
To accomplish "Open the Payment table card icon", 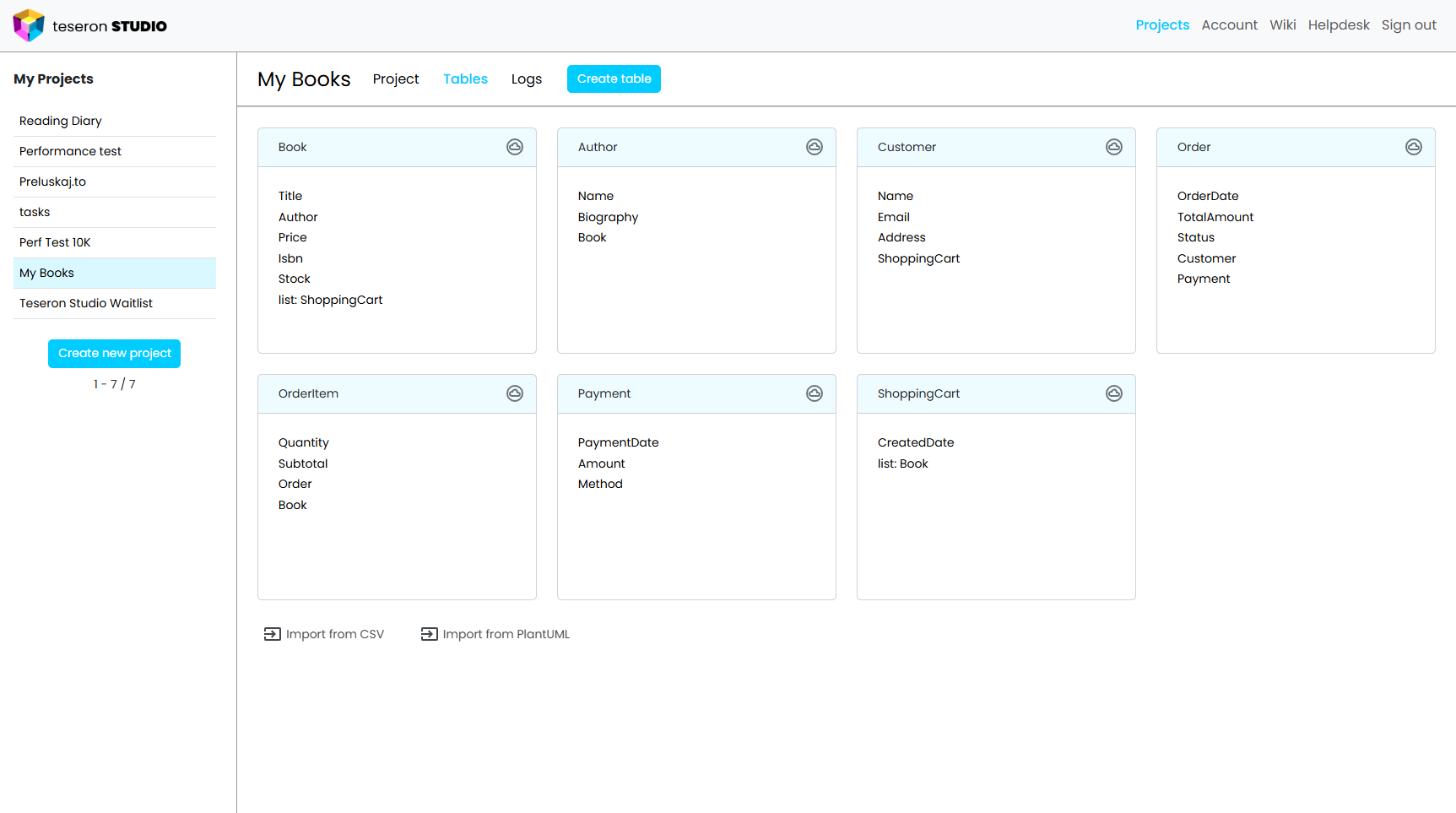I will (x=815, y=393).
